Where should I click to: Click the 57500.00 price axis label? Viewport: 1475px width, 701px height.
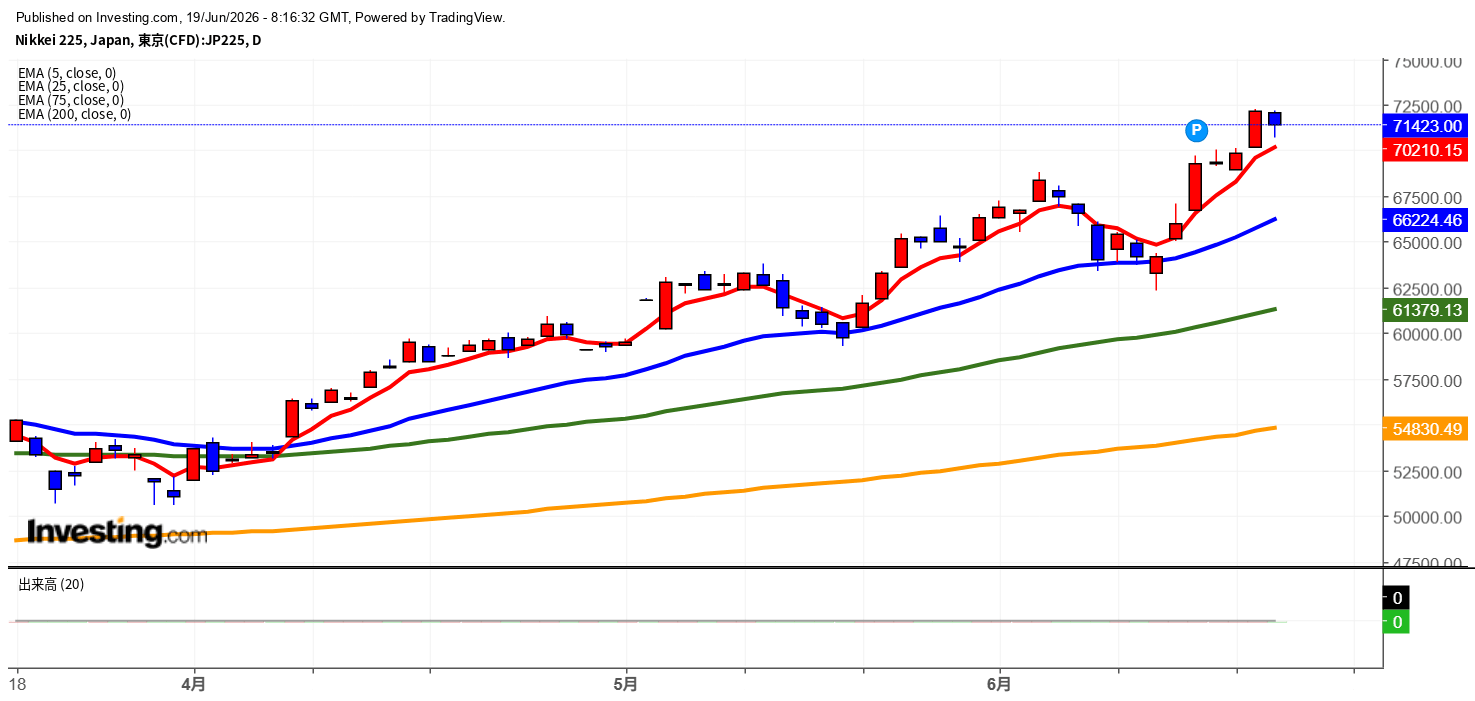point(1428,381)
